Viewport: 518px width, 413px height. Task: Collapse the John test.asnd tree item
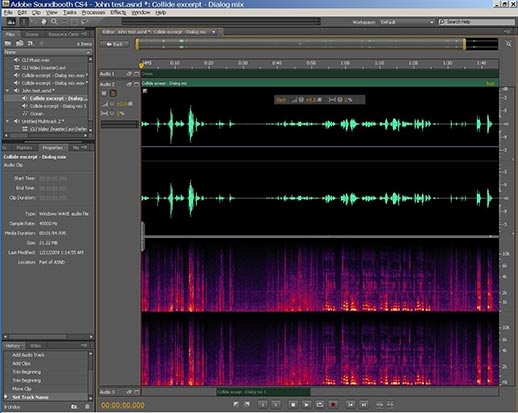pyautogui.click(x=7, y=91)
